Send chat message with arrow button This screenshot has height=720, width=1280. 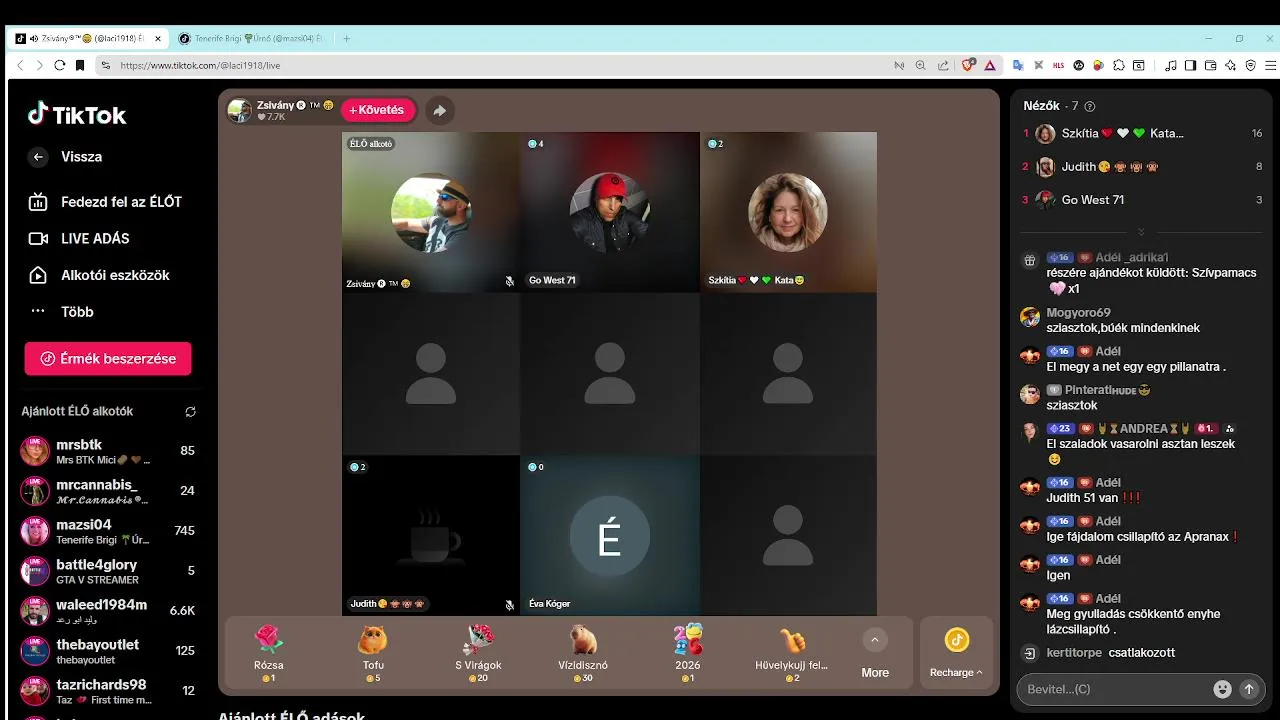pyautogui.click(x=1248, y=689)
